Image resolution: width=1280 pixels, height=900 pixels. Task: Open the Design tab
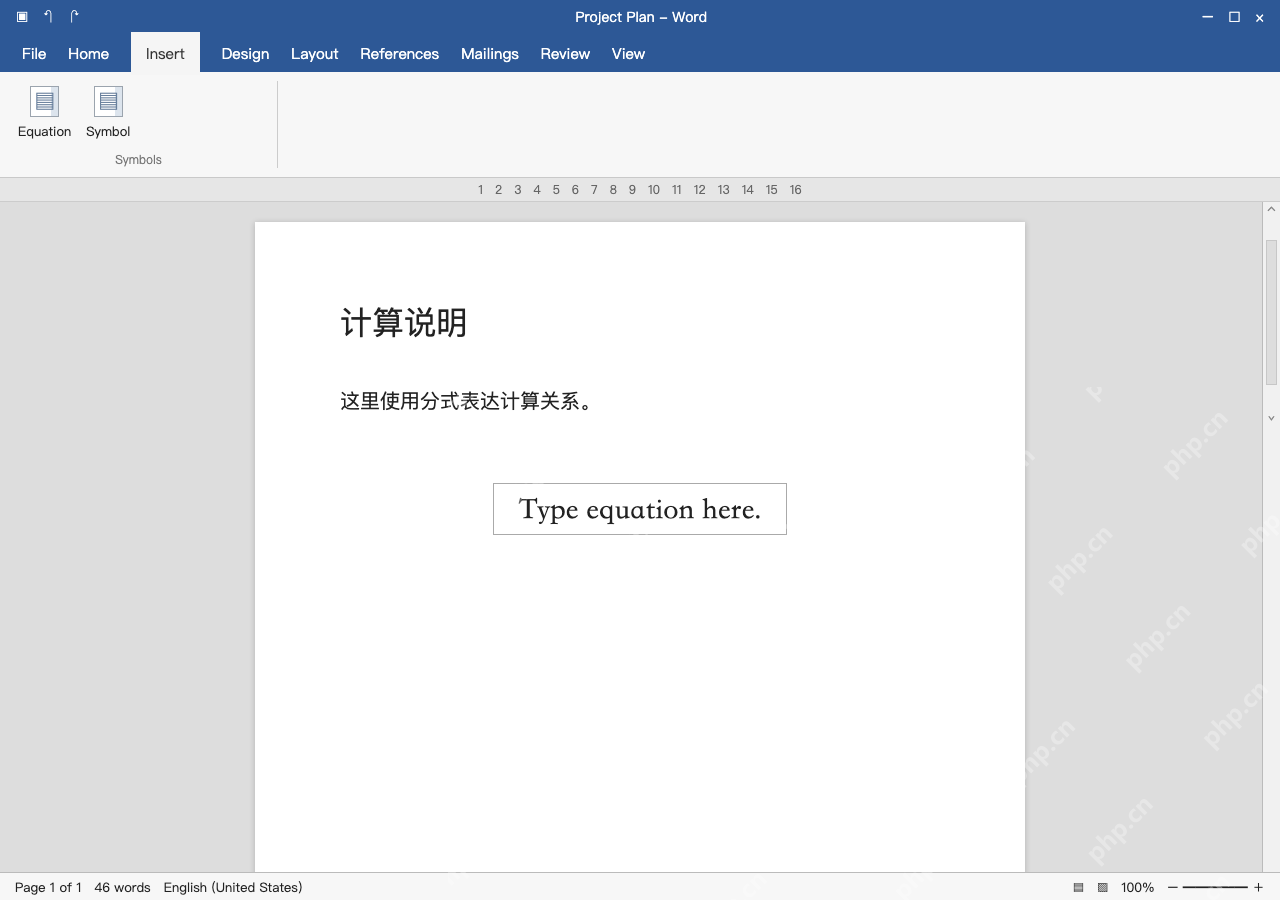(245, 54)
